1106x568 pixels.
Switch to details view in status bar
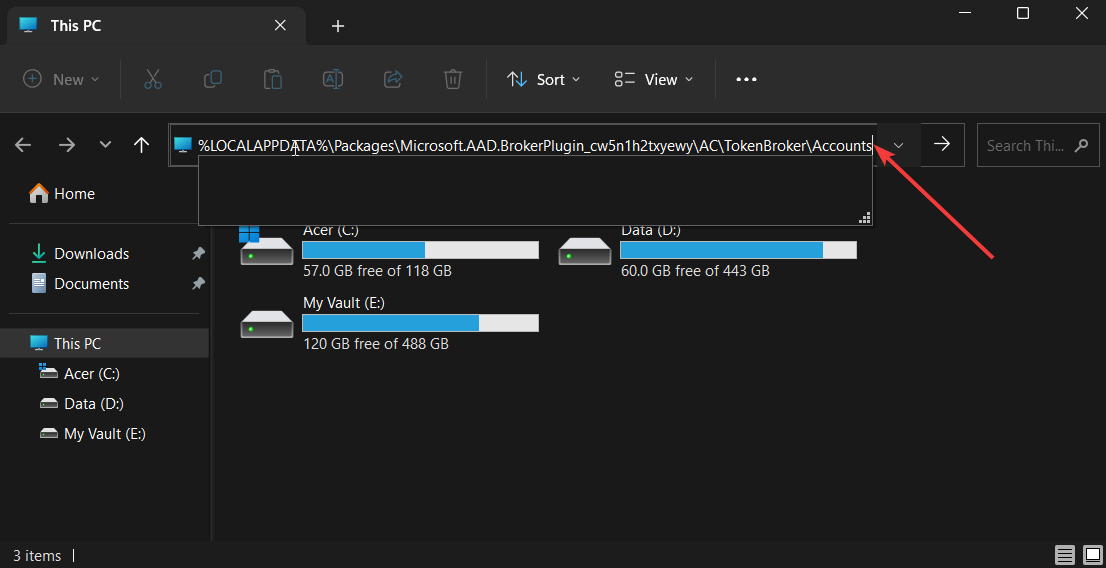(1064, 555)
